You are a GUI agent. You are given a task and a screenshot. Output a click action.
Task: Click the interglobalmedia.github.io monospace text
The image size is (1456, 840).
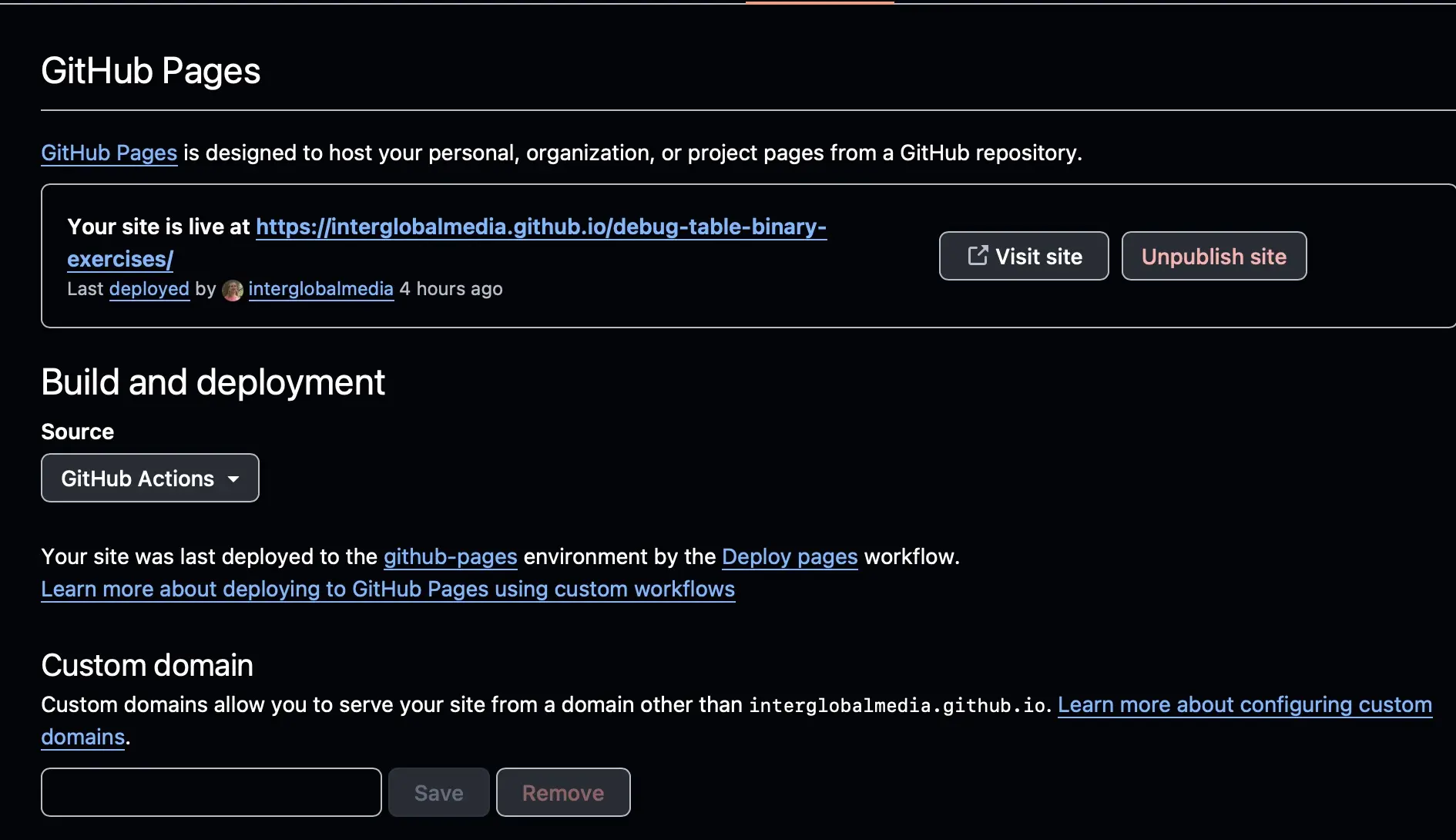click(x=897, y=705)
